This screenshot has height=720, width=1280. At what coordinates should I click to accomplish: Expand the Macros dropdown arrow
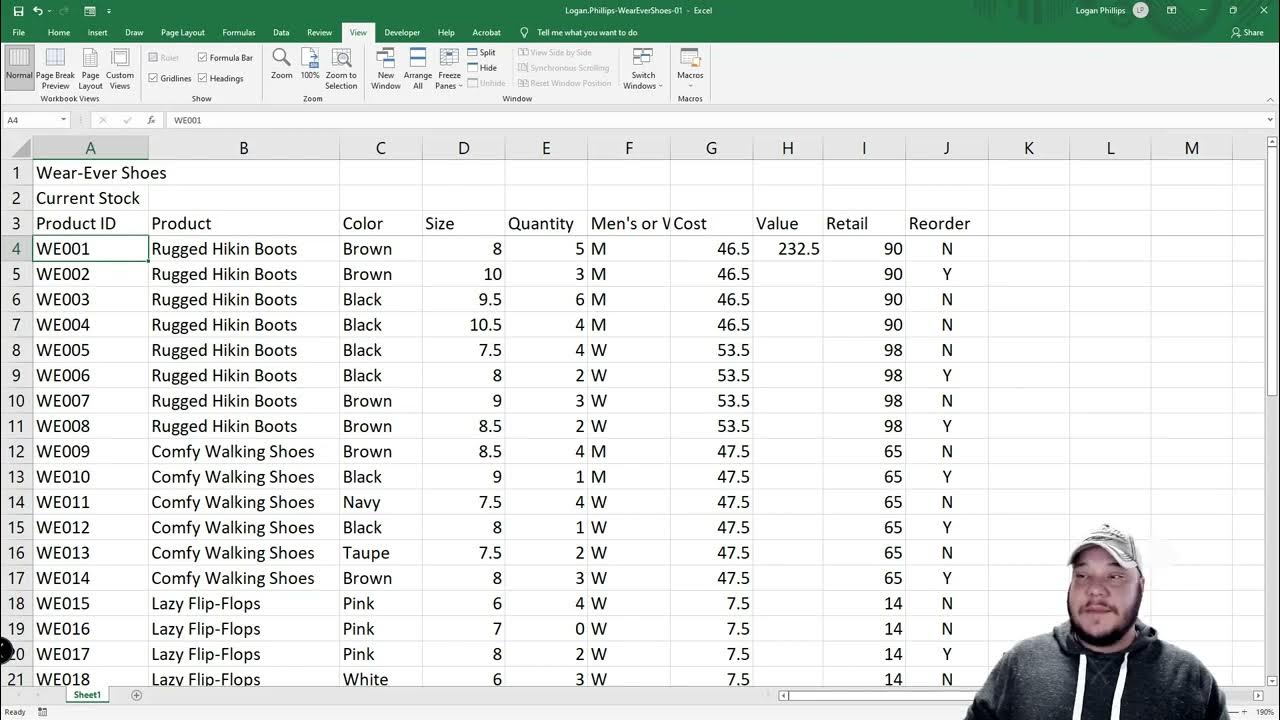690,86
